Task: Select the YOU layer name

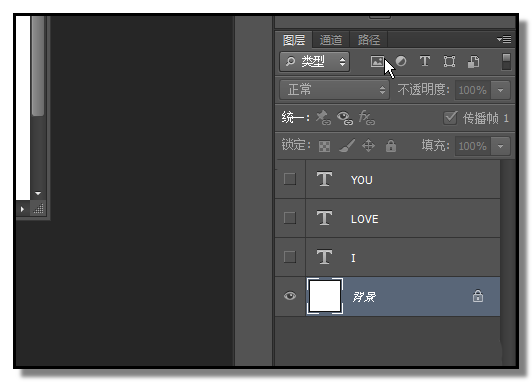Action: (362, 180)
